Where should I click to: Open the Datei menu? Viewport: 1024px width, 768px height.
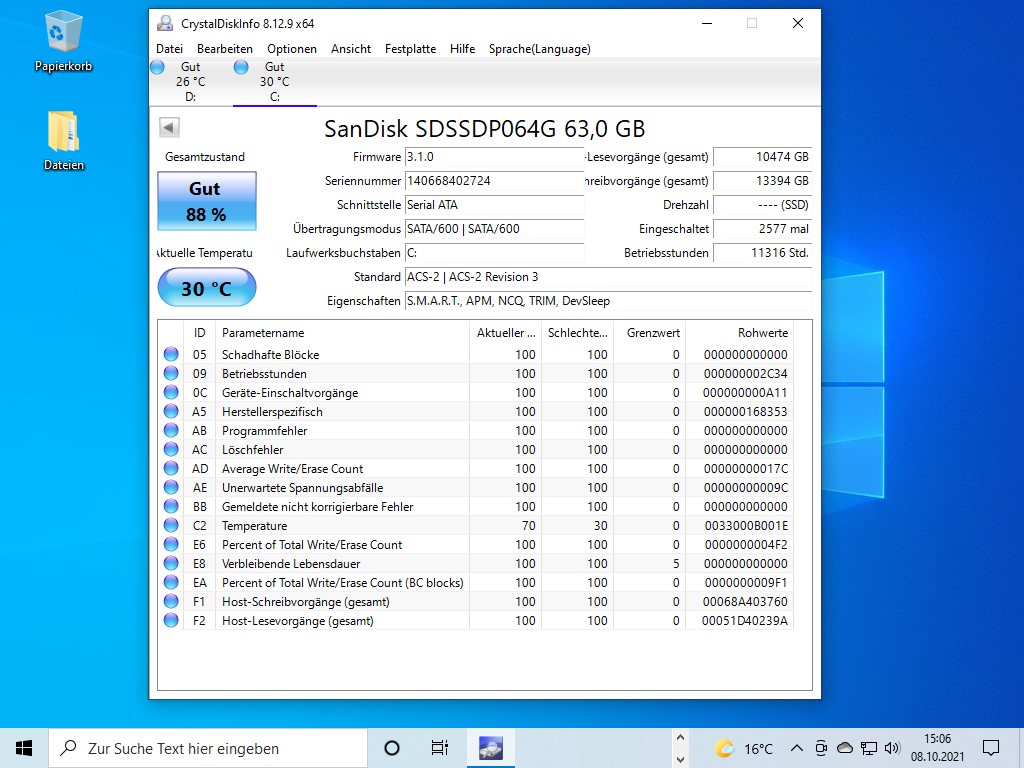click(x=169, y=49)
